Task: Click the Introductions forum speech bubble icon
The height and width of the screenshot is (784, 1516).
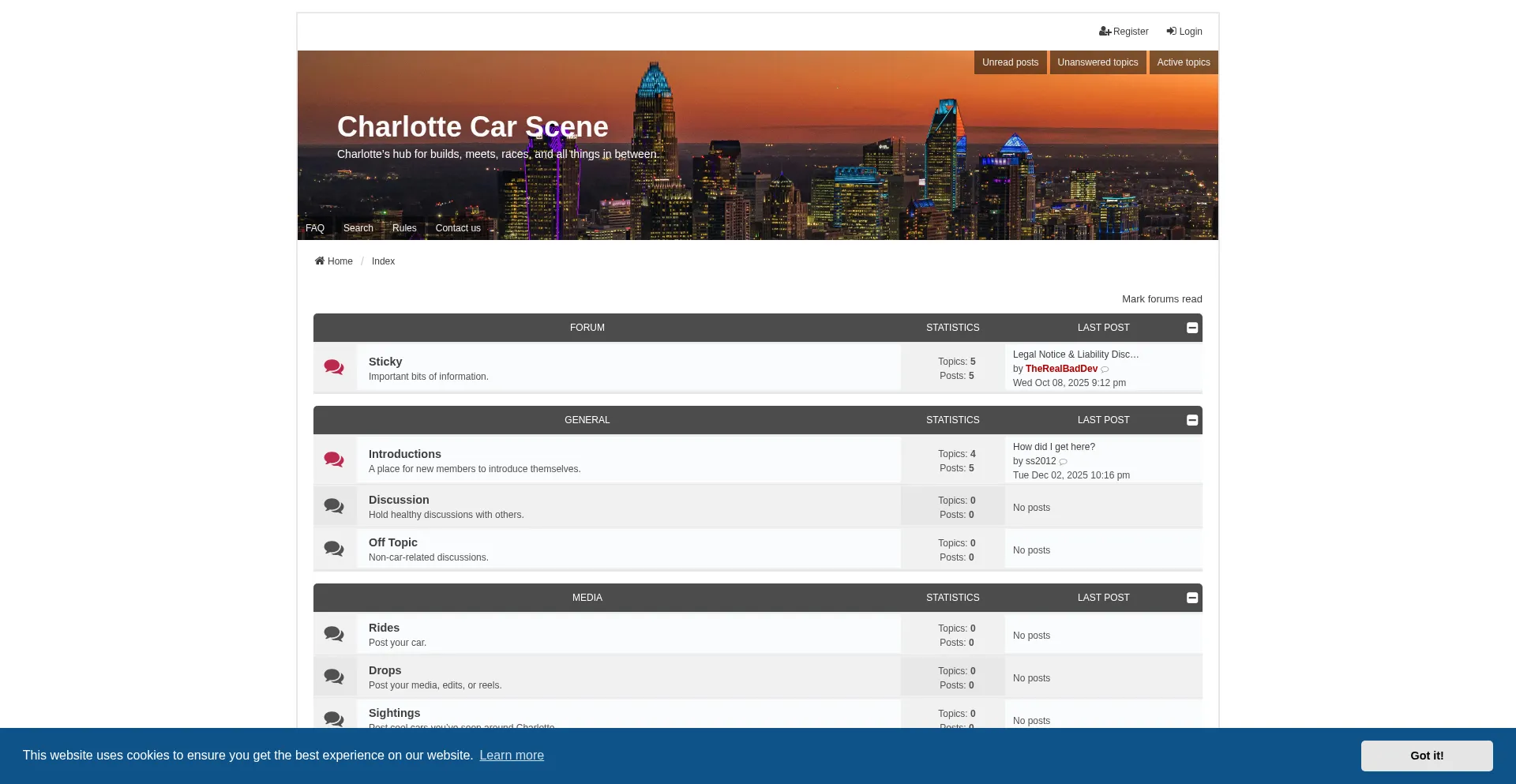Action: tap(334, 460)
